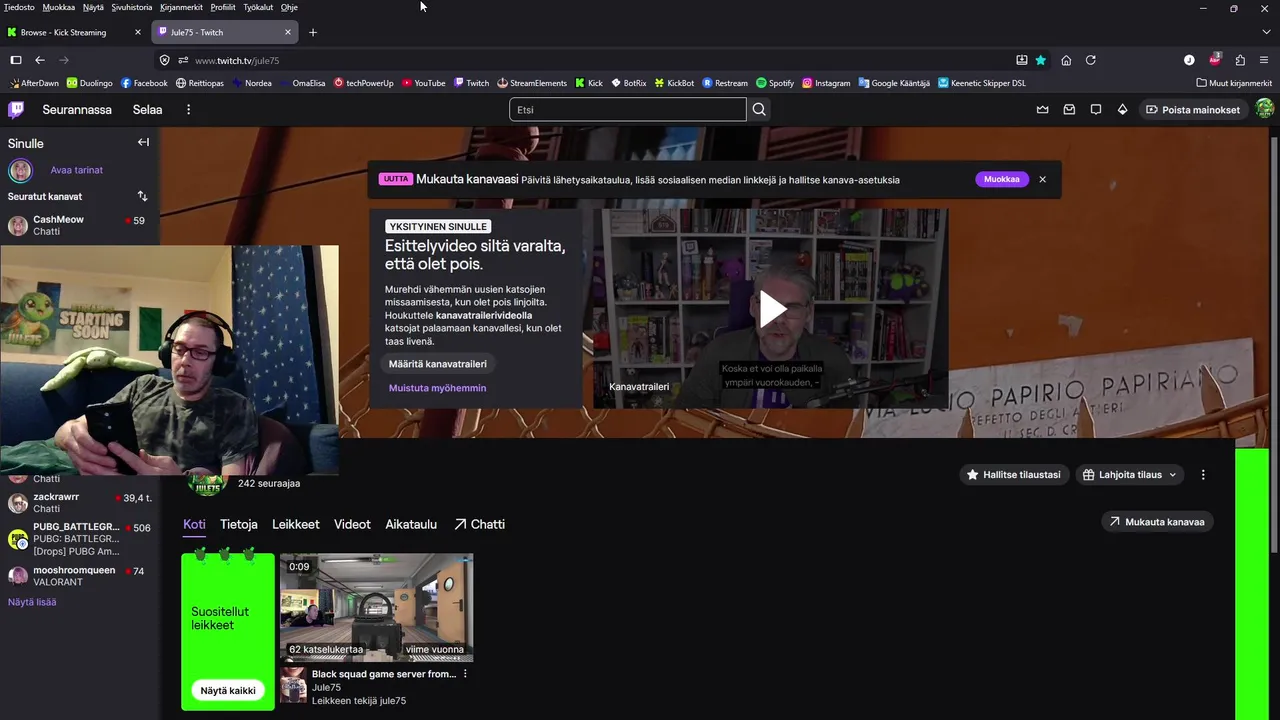Close the Jule75 - Twitch tab
Screen dimensions: 1280x720
(x=288, y=32)
